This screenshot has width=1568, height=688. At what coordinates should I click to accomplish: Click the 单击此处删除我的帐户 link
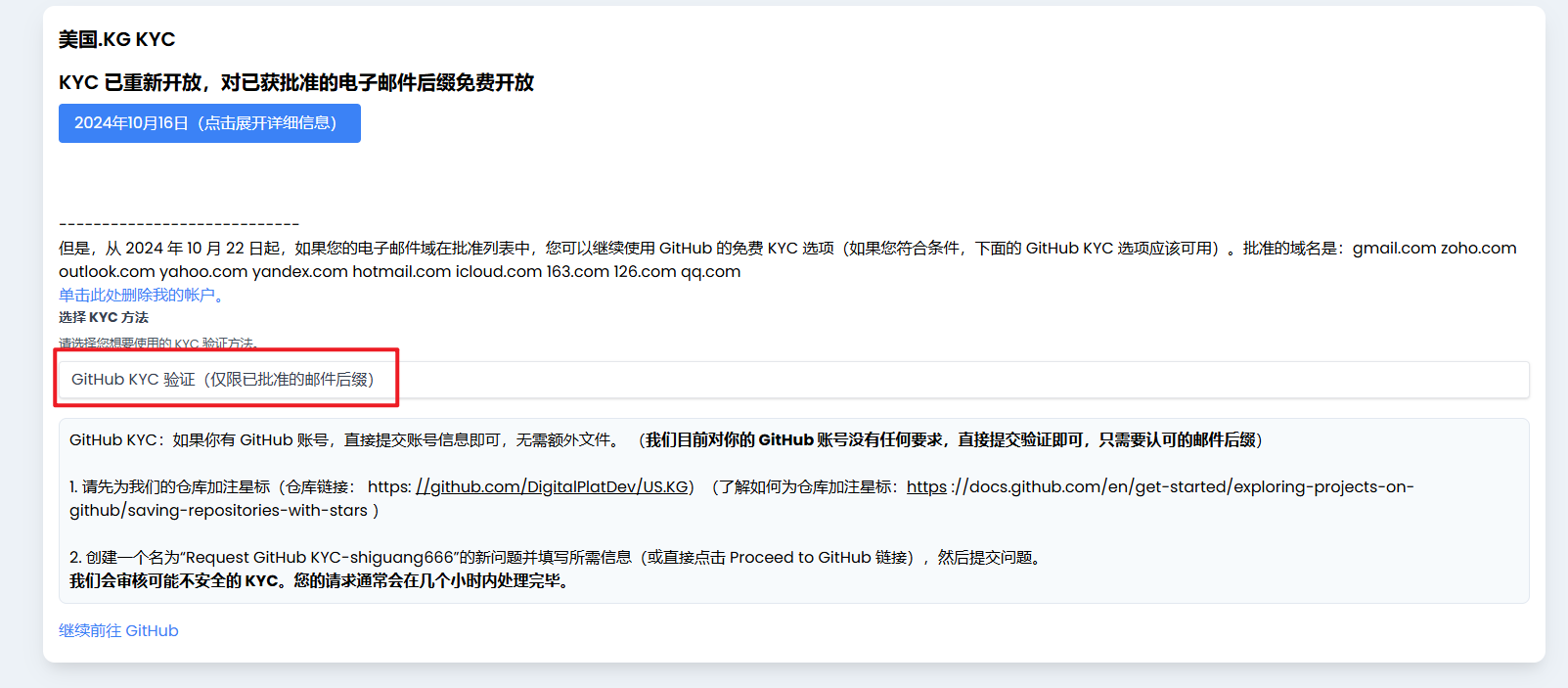(144, 295)
